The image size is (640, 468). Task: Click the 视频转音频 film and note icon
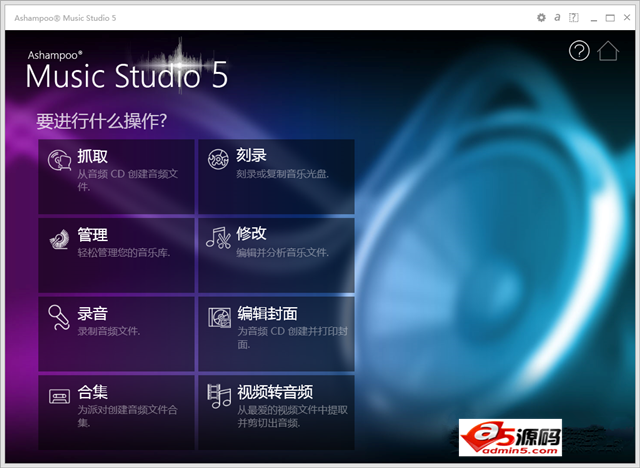(218, 395)
